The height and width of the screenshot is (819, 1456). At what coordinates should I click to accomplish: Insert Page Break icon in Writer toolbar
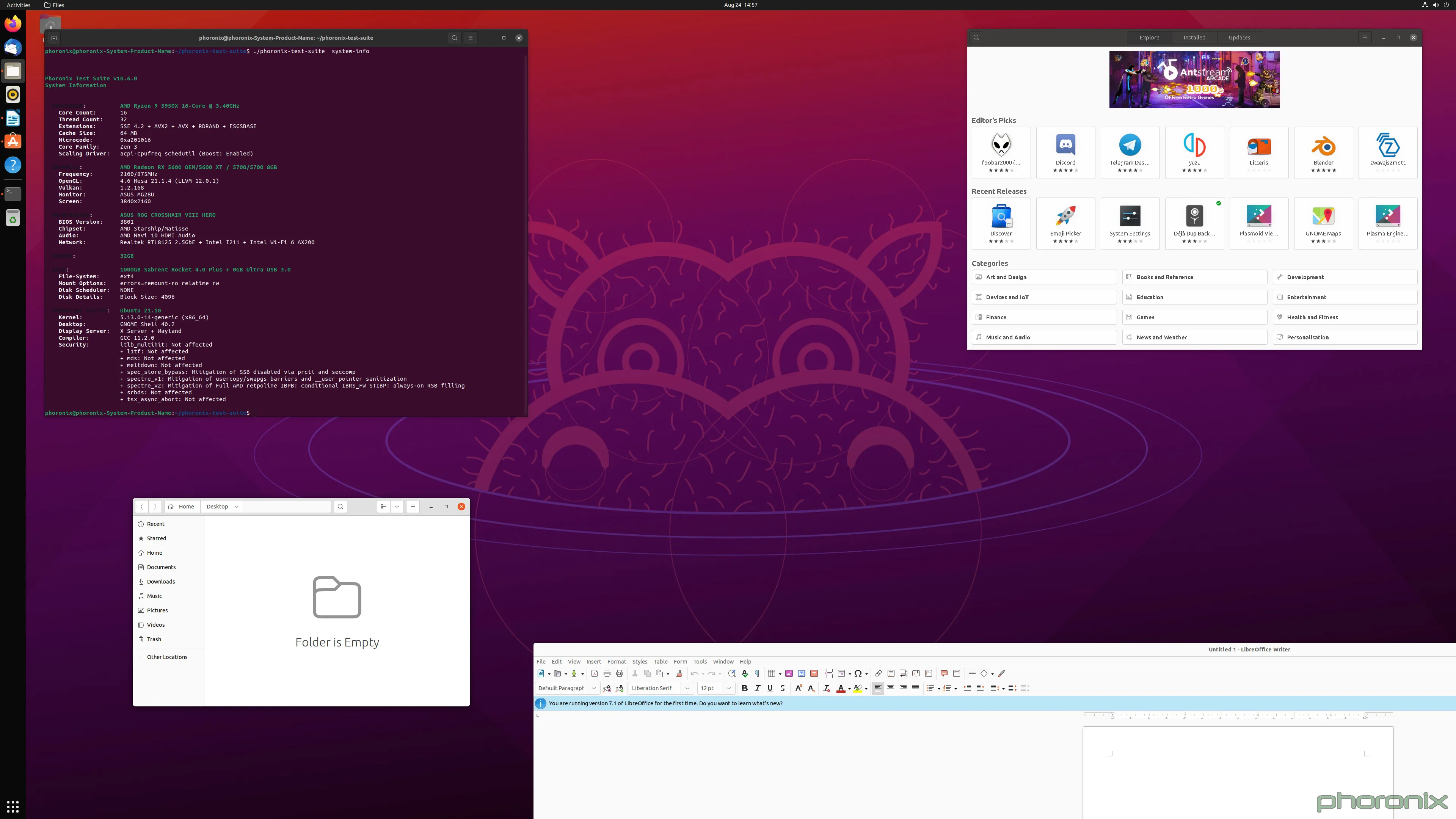click(x=829, y=673)
